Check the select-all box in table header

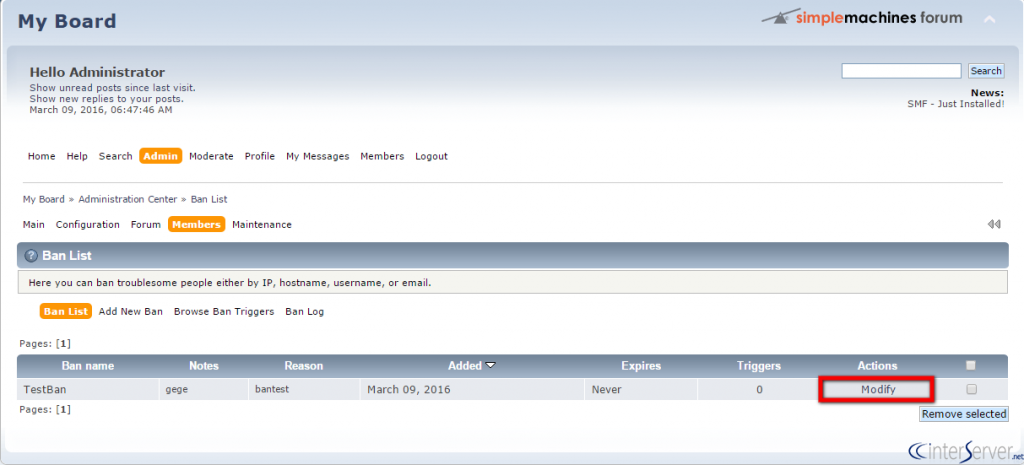click(970, 365)
